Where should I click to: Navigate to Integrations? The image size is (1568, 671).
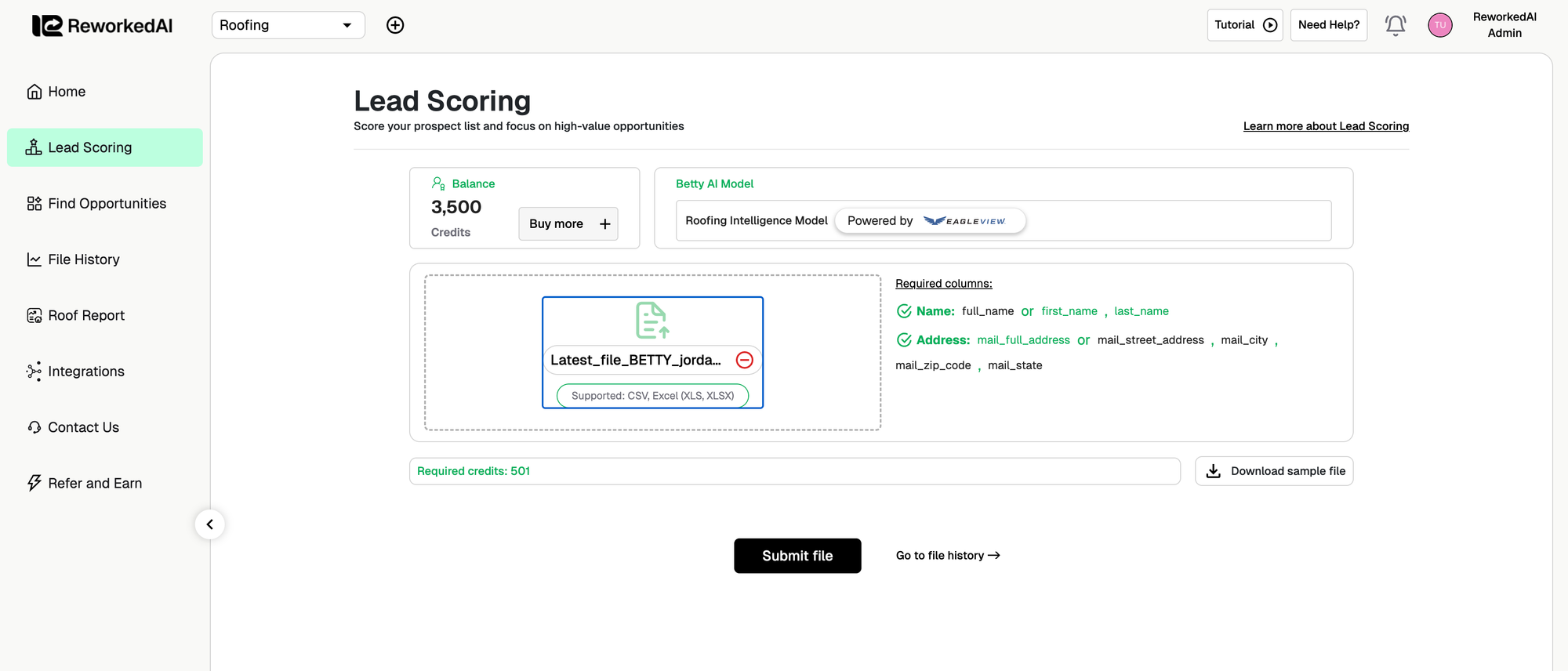pos(85,372)
